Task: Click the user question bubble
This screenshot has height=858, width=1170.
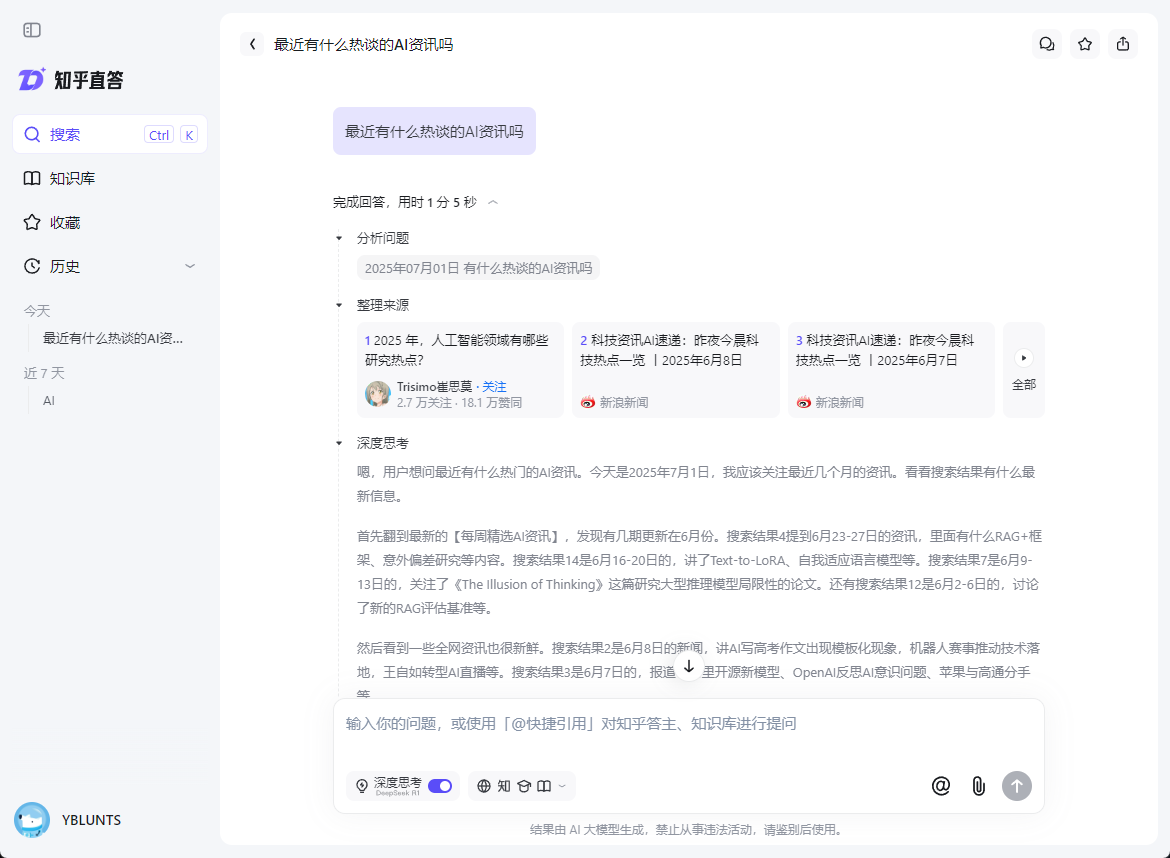Action: click(434, 131)
